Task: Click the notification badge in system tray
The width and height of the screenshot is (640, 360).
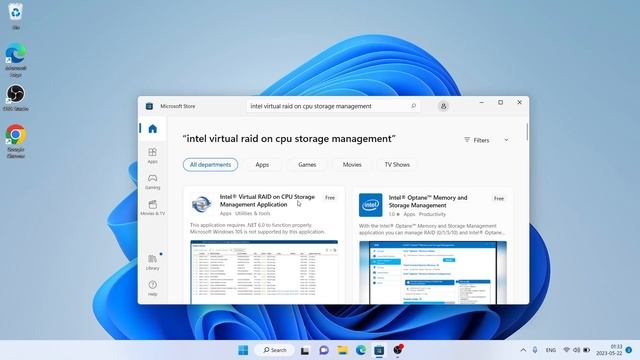Action: coord(629,350)
